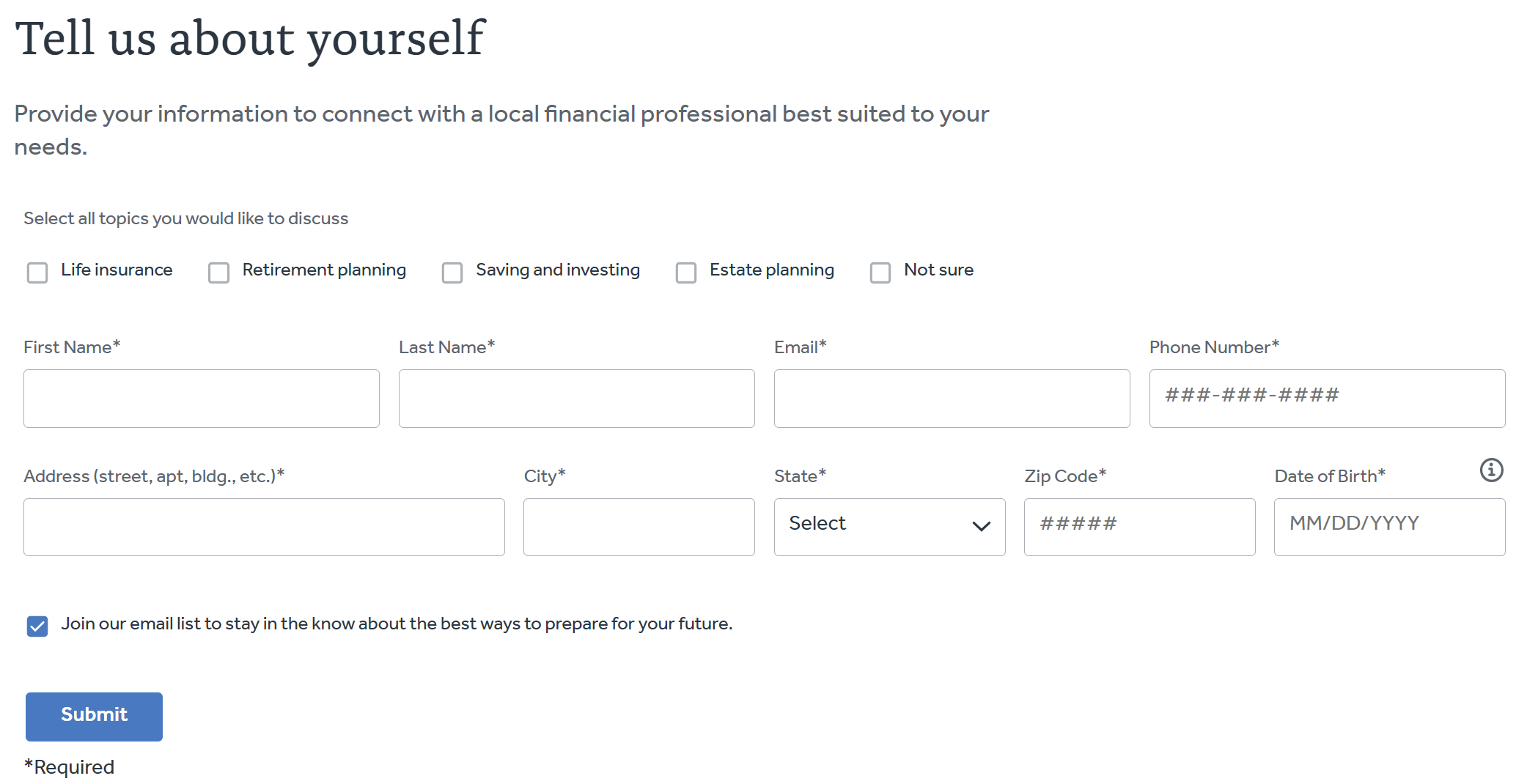The image size is (1516, 784).
Task: Focus the First Name input field
Action: pos(202,399)
